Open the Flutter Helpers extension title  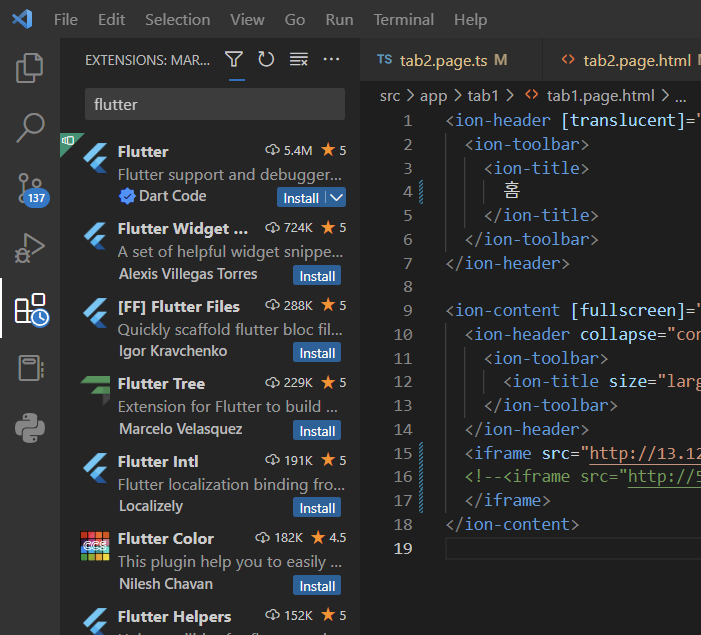pos(174,617)
